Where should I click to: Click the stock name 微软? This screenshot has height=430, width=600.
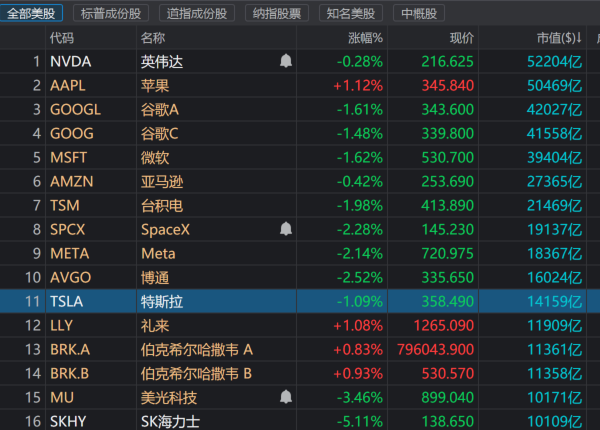(x=155, y=158)
